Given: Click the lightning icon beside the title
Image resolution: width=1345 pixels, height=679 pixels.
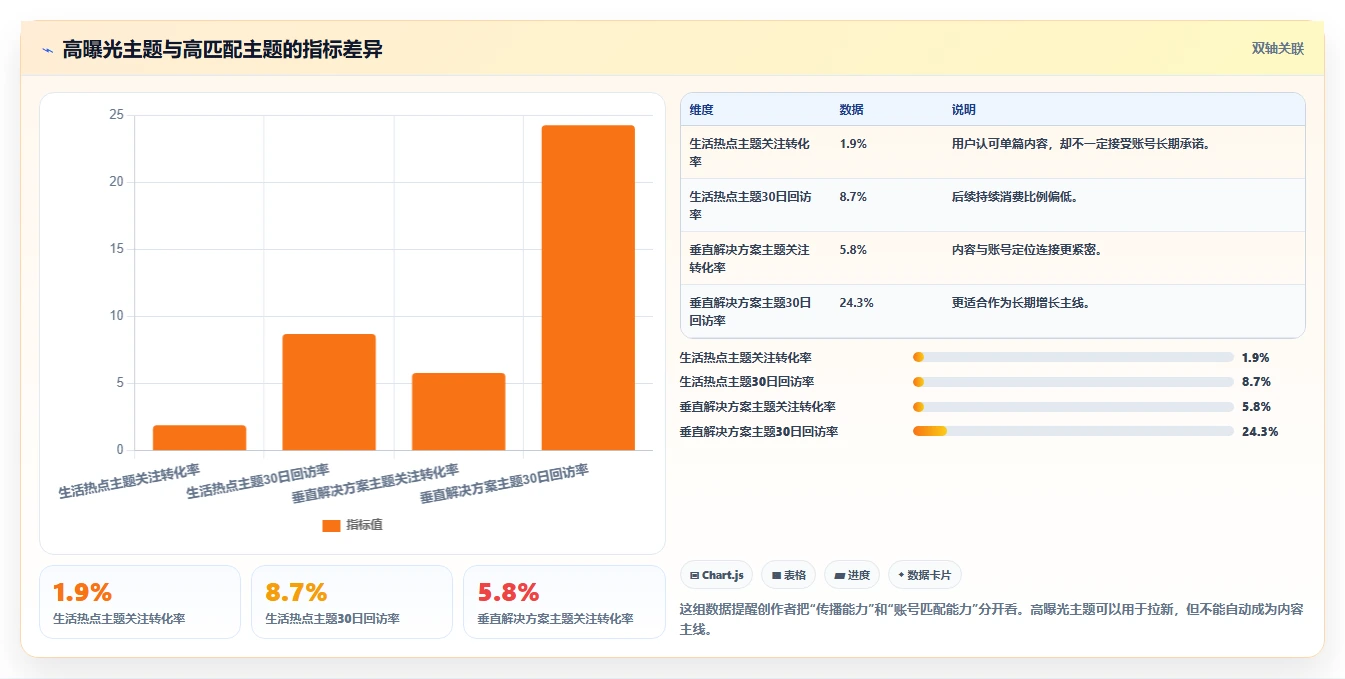Looking at the screenshot, I should click(47, 50).
